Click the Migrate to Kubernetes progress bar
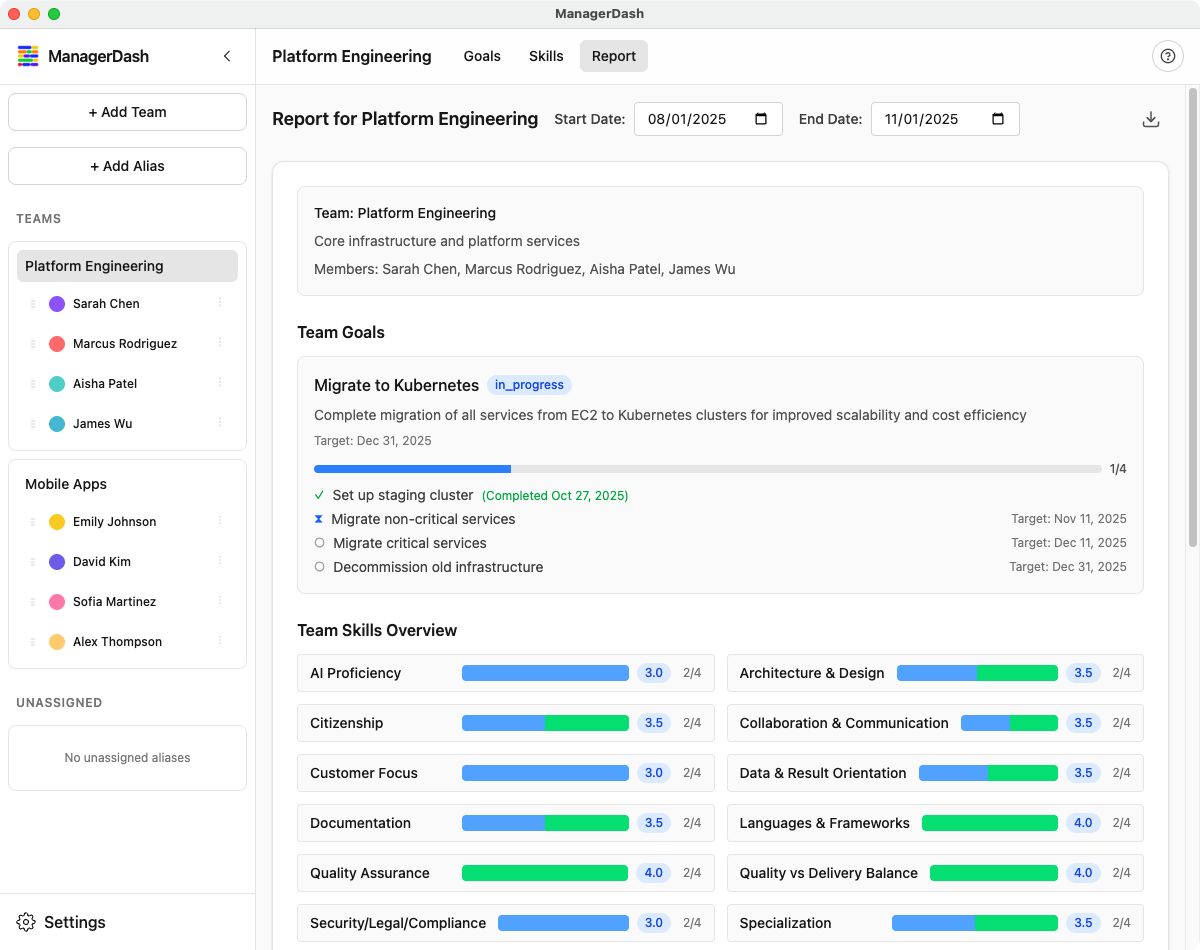 click(x=707, y=469)
